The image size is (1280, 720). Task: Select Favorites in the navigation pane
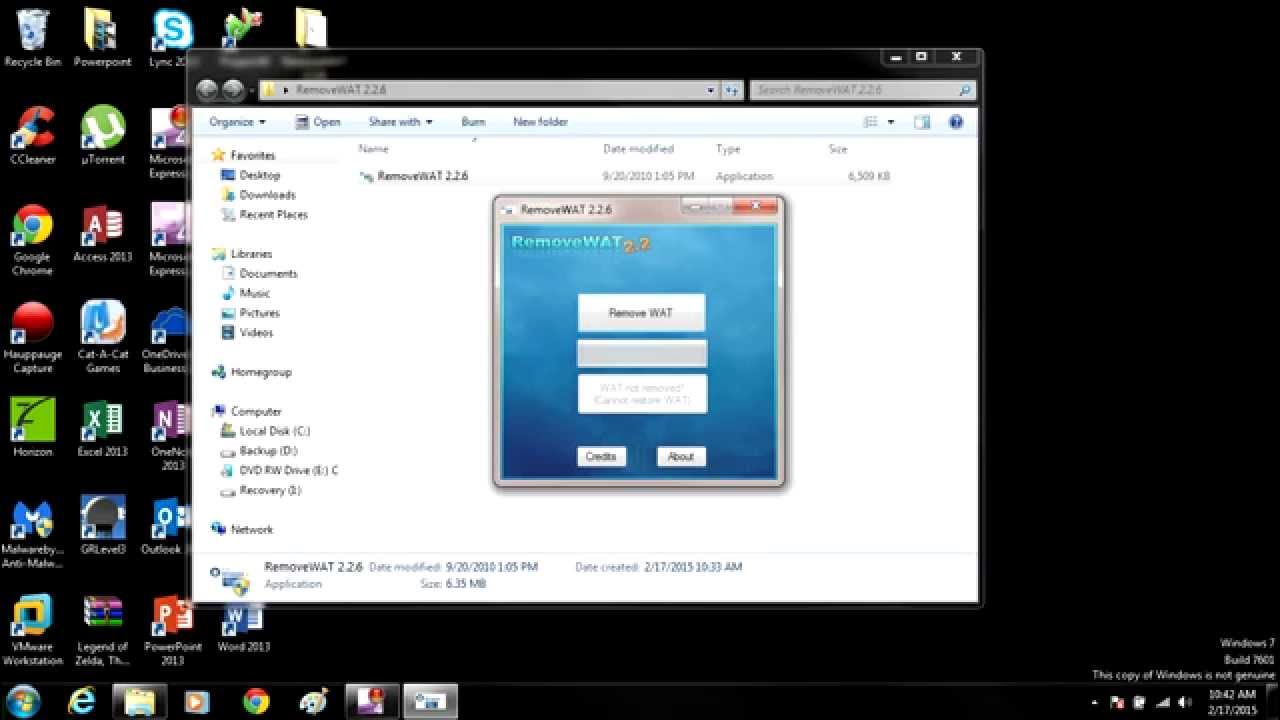[252, 155]
